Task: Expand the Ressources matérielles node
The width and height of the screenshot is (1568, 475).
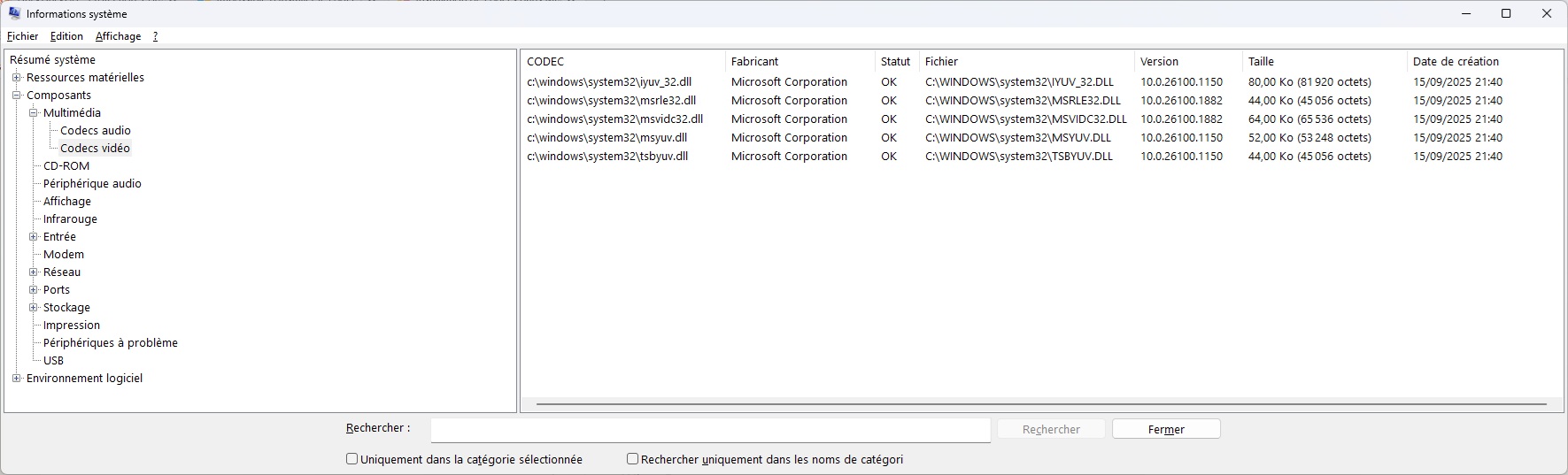Action: pyautogui.click(x=17, y=77)
